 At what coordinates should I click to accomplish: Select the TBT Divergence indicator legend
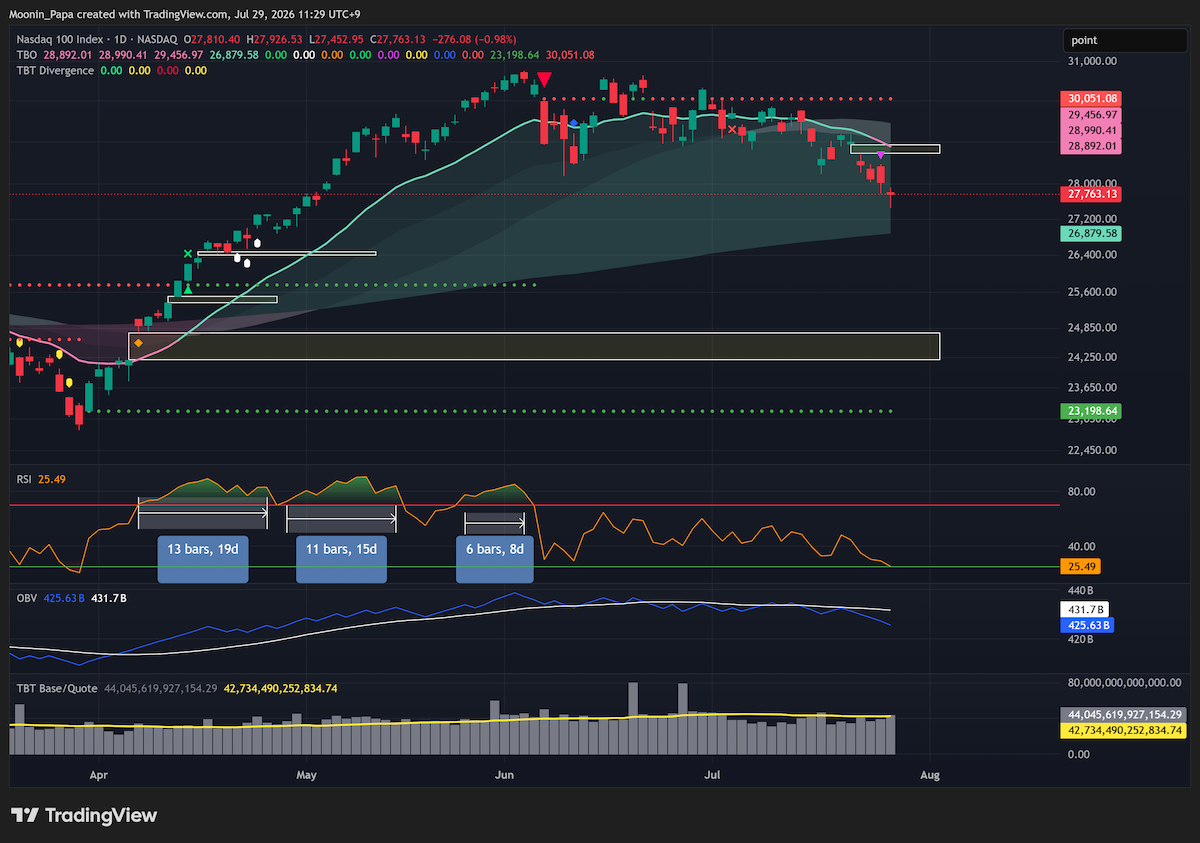(x=55, y=70)
